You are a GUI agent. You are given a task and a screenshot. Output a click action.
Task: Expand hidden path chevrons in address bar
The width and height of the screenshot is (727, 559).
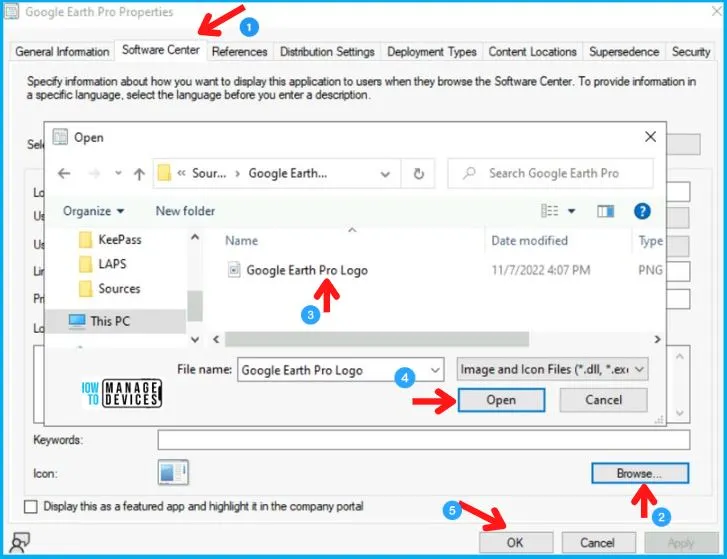pos(181,173)
